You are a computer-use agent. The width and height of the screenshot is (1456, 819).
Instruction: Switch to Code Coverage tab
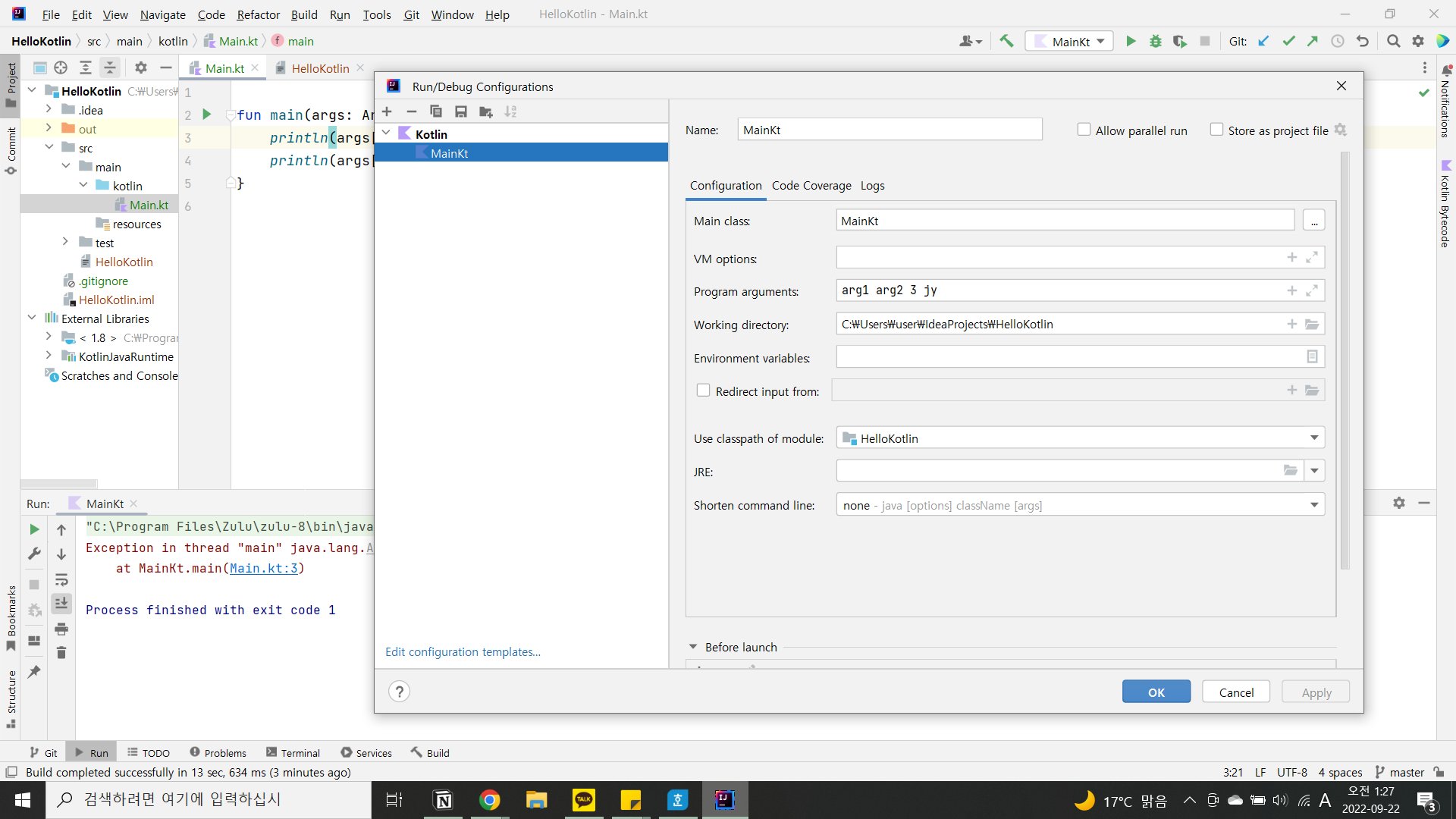[x=811, y=185]
